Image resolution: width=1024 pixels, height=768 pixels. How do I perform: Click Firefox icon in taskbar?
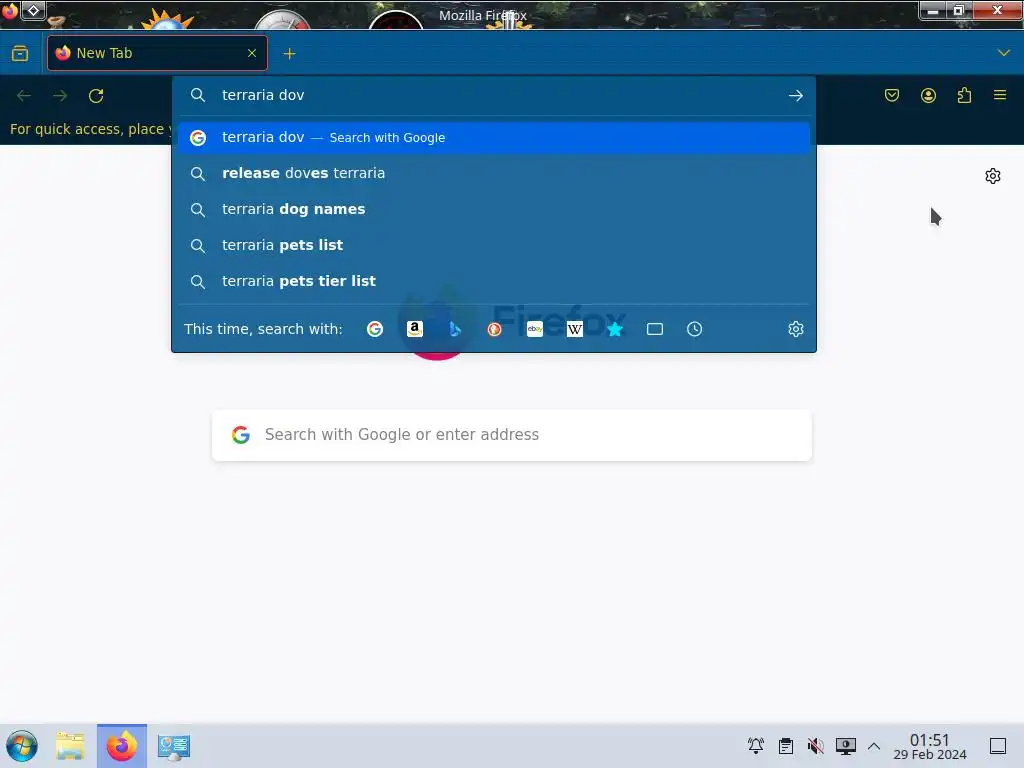pyautogui.click(x=122, y=746)
